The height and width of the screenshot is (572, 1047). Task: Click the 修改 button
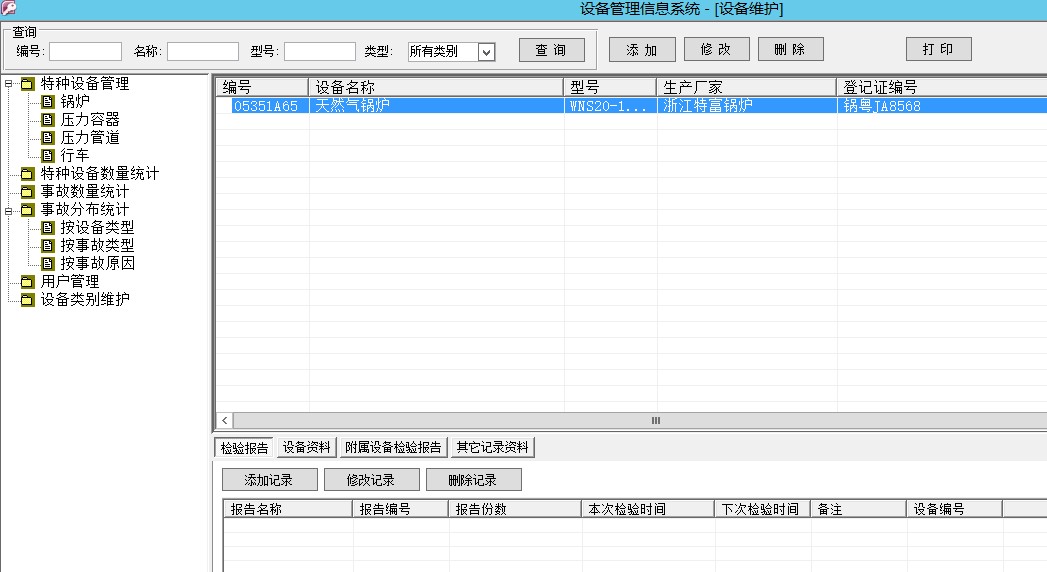click(x=716, y=49)
